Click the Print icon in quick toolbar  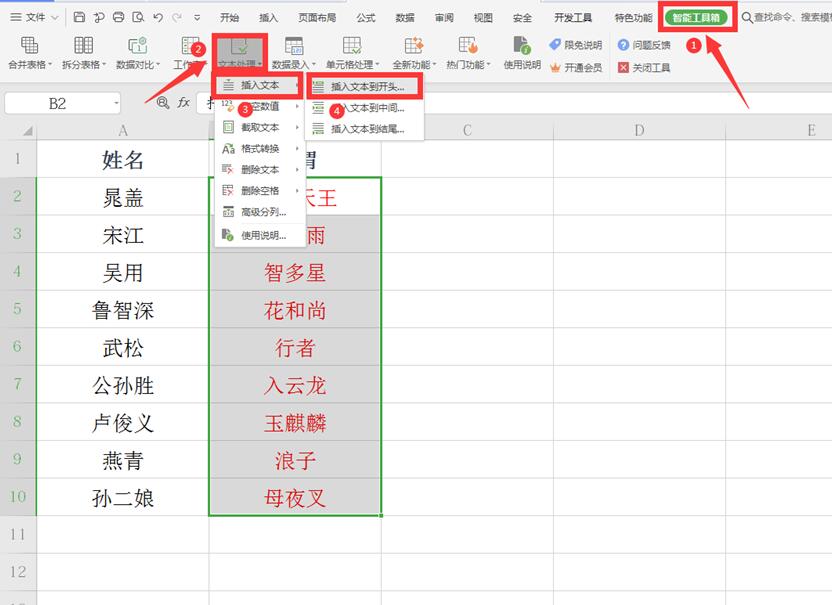(118, 17)
